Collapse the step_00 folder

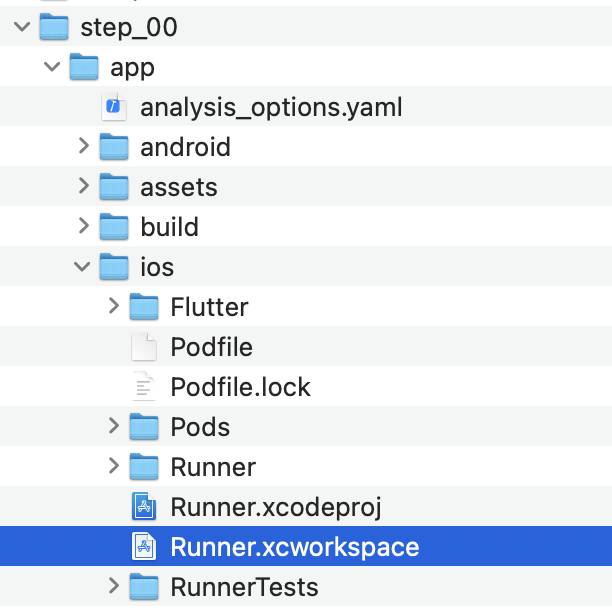(22, 28)
